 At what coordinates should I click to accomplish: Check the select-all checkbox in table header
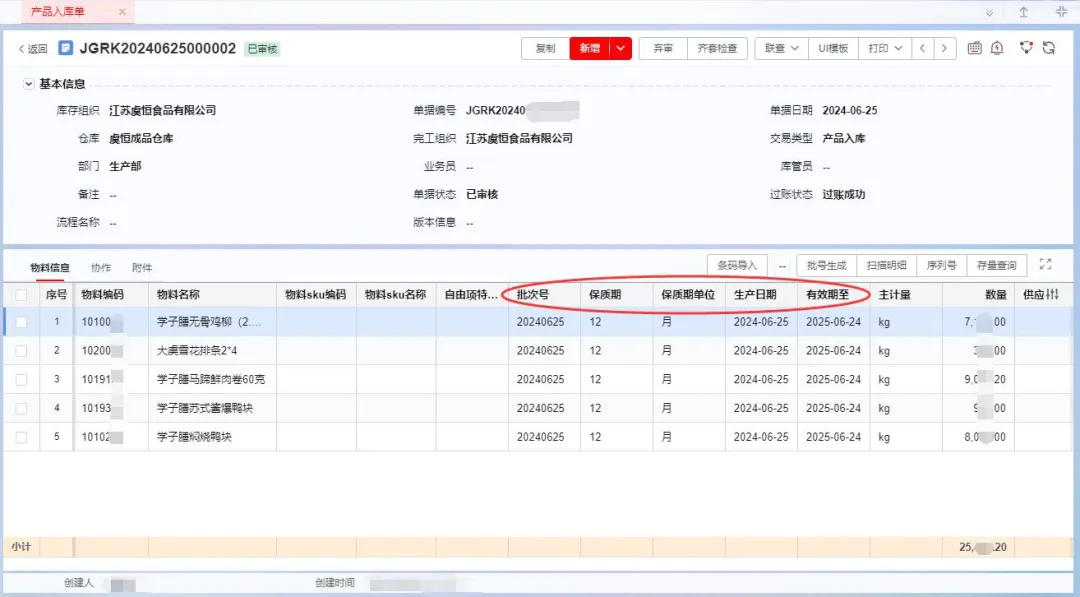23,294
